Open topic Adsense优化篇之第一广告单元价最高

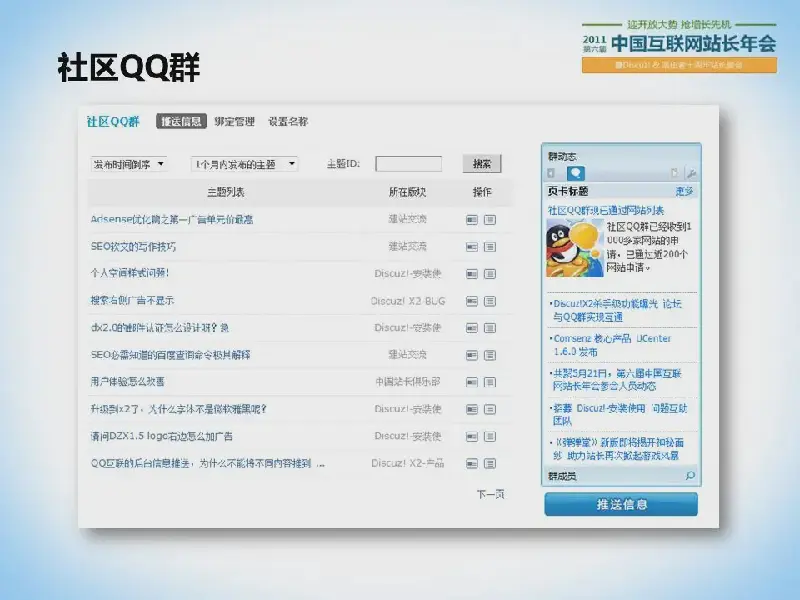[171, 219]
